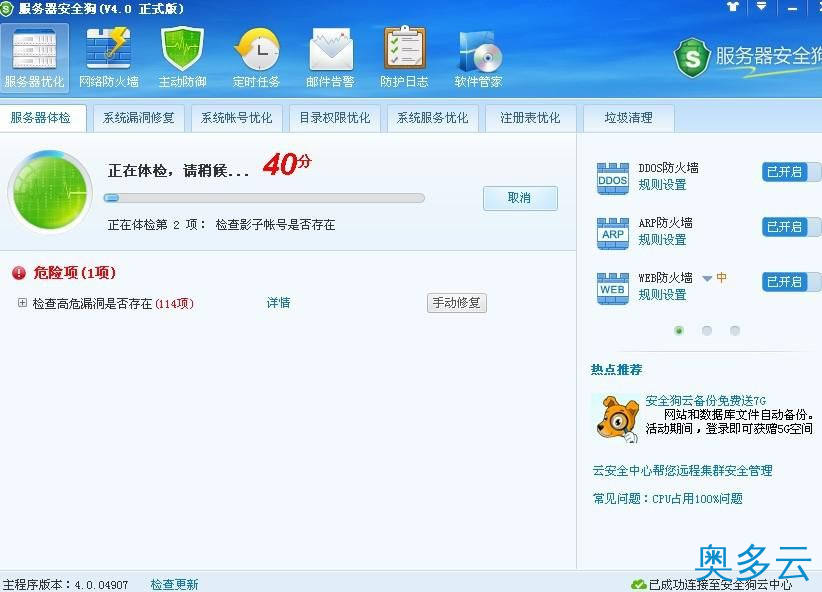Open 常见问题：CPU占用100%问题 link
Image resolution: width=822 pixels, height=592 pixels.
(667, 498)
